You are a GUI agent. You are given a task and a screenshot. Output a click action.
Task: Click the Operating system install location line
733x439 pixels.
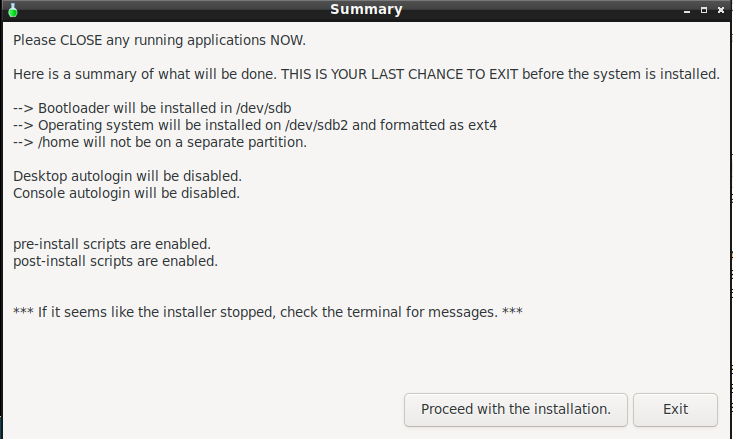255,125
